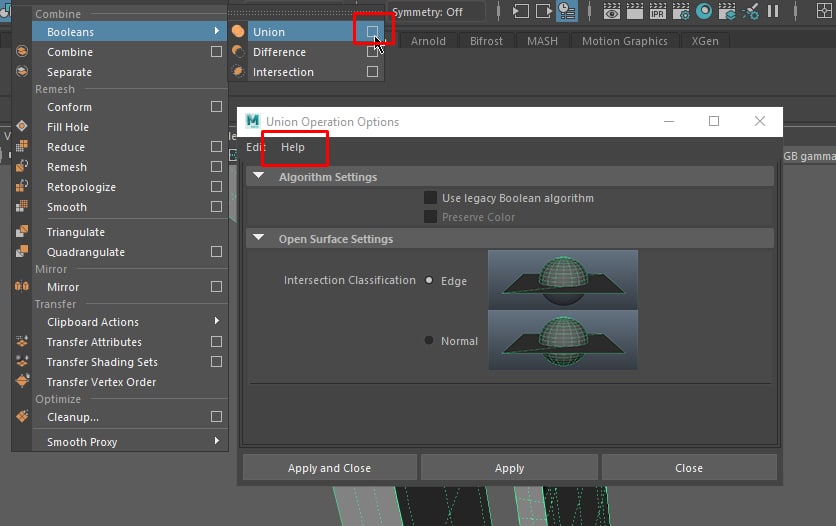Click the Smooth mesh icon

click(x=22, y=206)
